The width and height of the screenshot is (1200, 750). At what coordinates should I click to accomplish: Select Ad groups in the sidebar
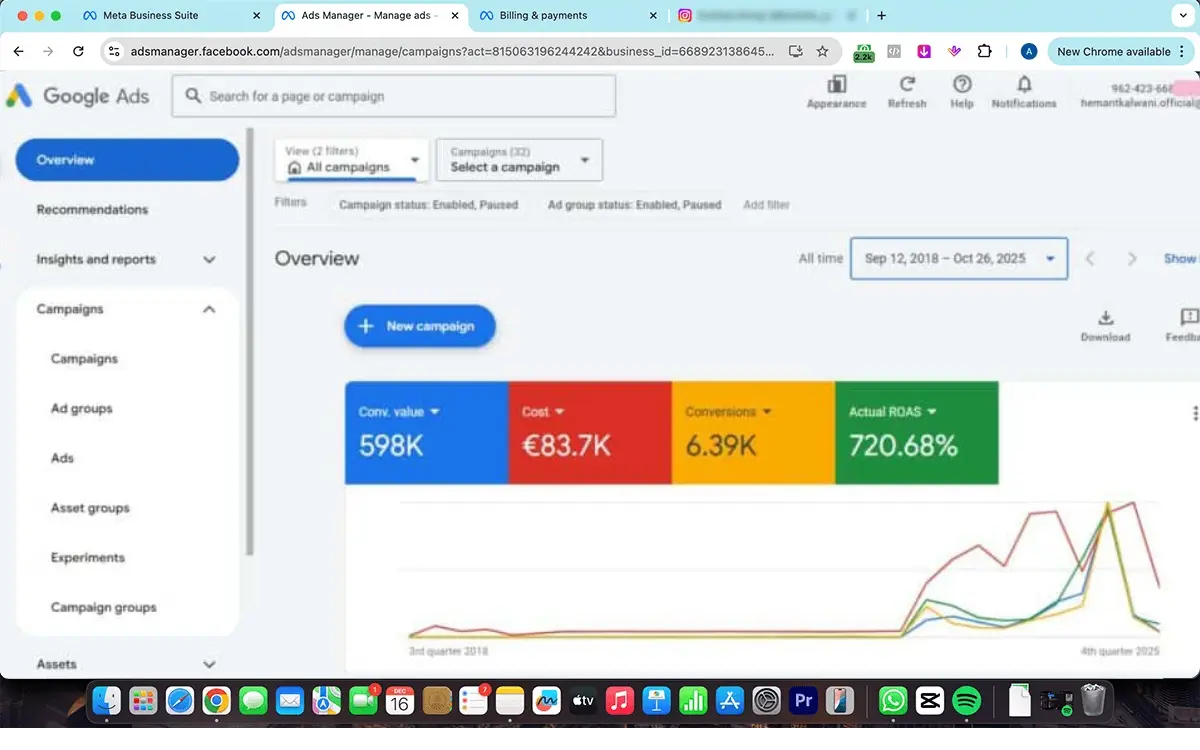(82, 409)
